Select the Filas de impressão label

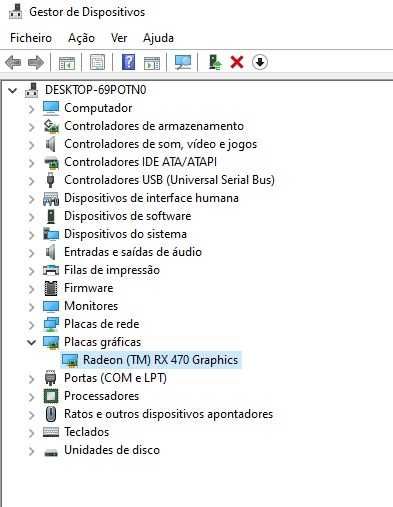point(112,270)
